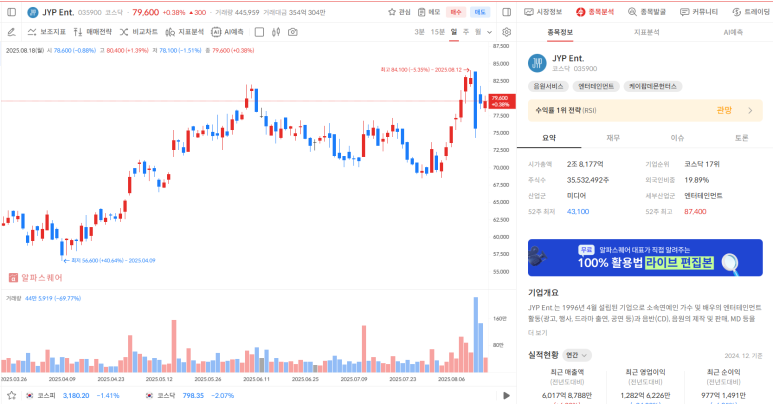This screenshot has width=773, height=404.
Task: Open 지표분석 in chart toolbar
Action: (184, 32)
